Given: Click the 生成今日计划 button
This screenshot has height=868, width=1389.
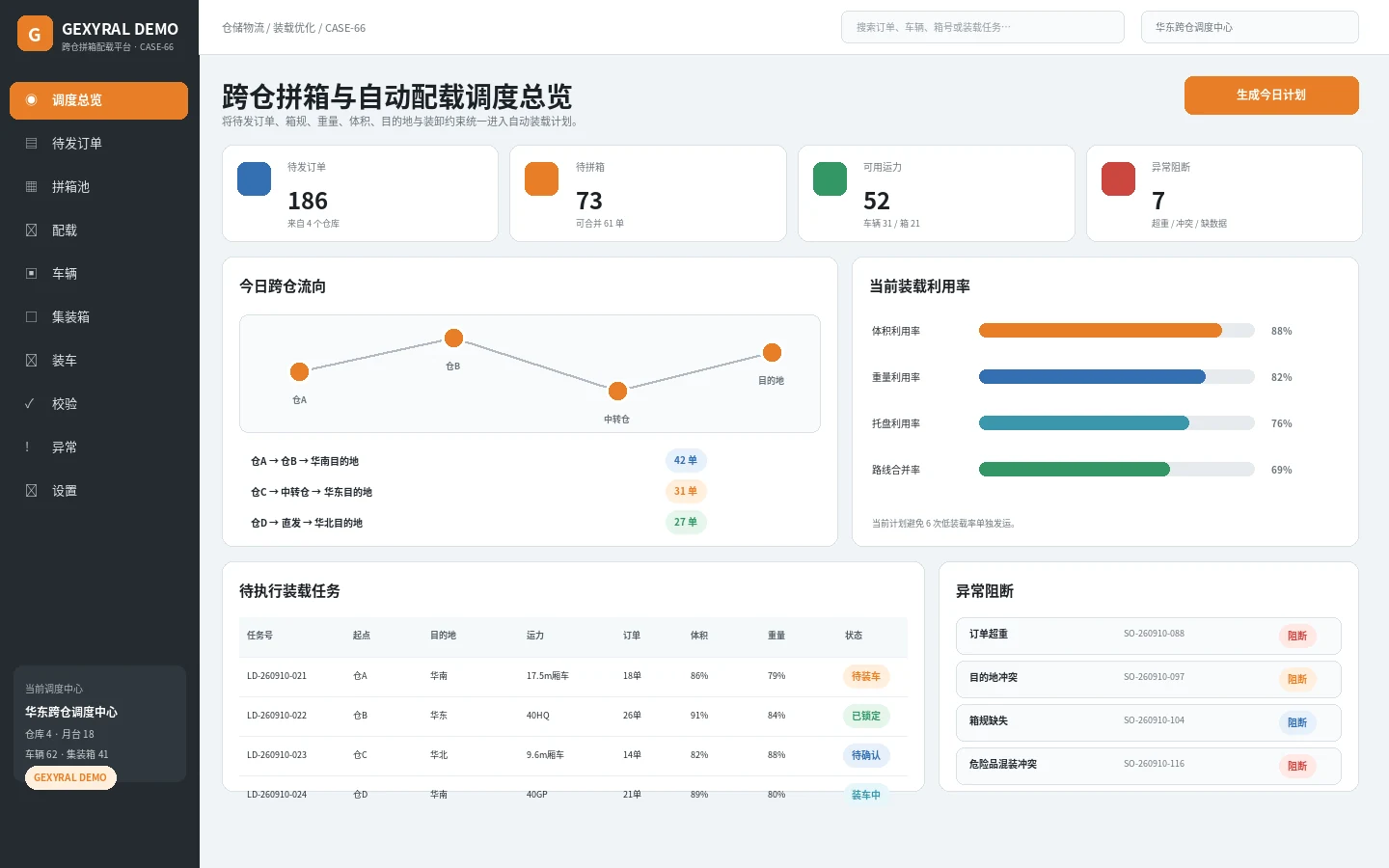Looking at the screenshot, I should [1271, 95].
